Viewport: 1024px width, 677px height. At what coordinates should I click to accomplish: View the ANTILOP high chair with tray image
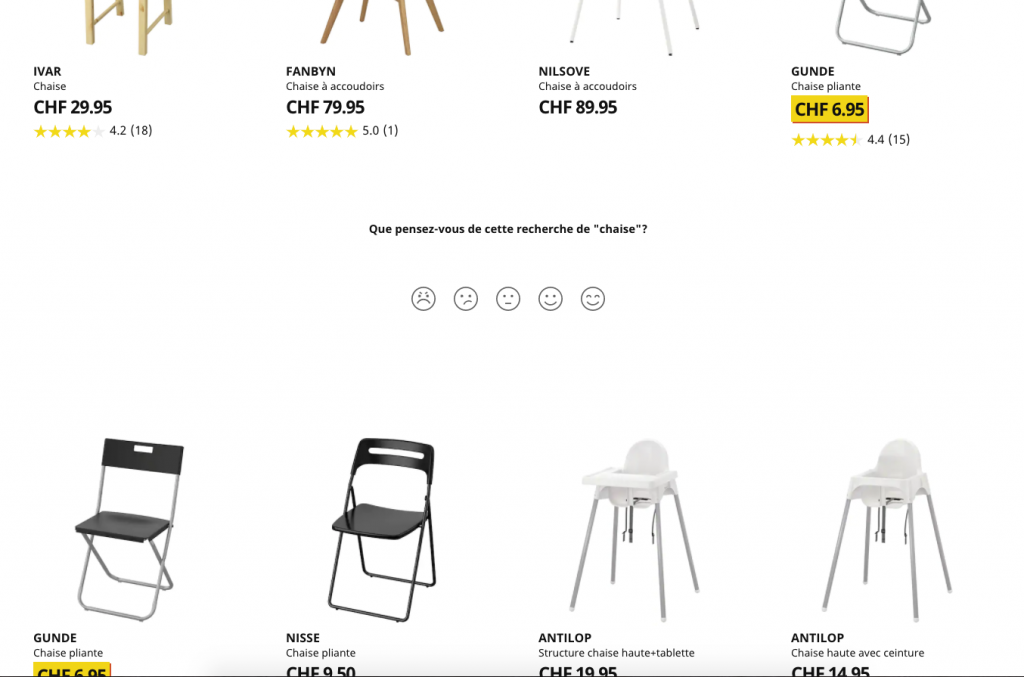click(634, 529)
